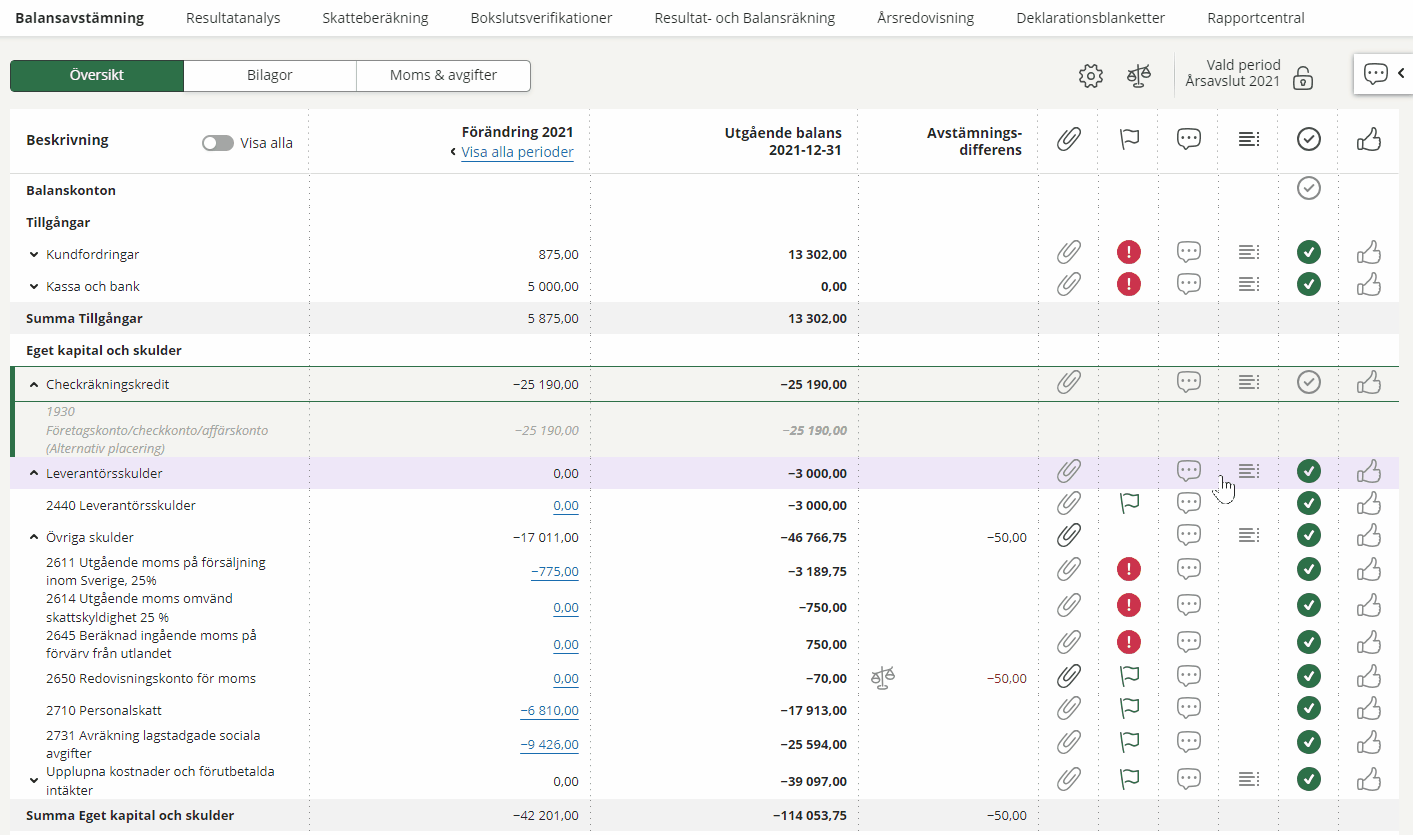This screenshot has height=835, width=1413.
Task: Open the comments side panel icon
Action: [1376, 74]
